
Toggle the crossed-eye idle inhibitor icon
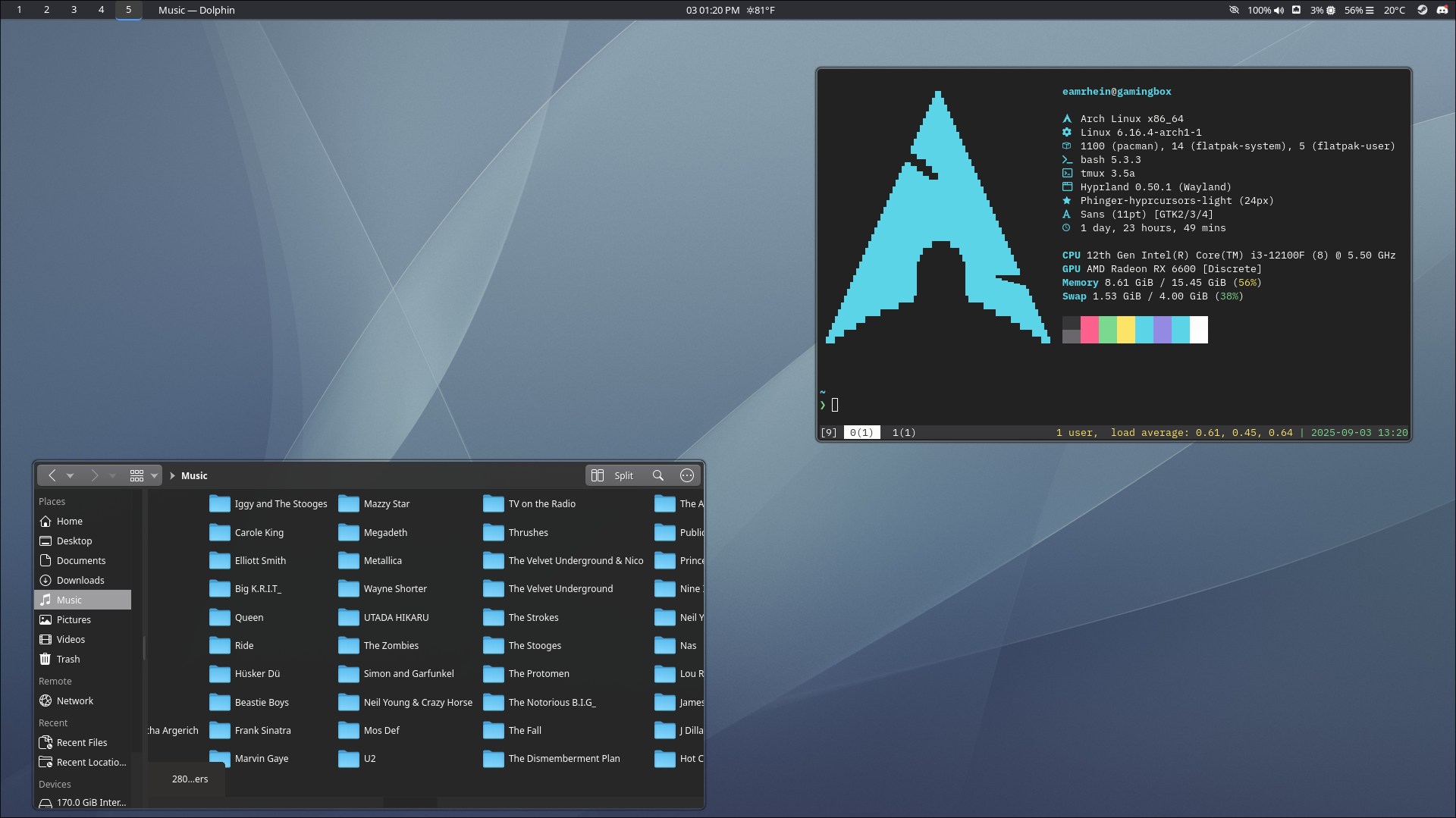coord(1234,10)
